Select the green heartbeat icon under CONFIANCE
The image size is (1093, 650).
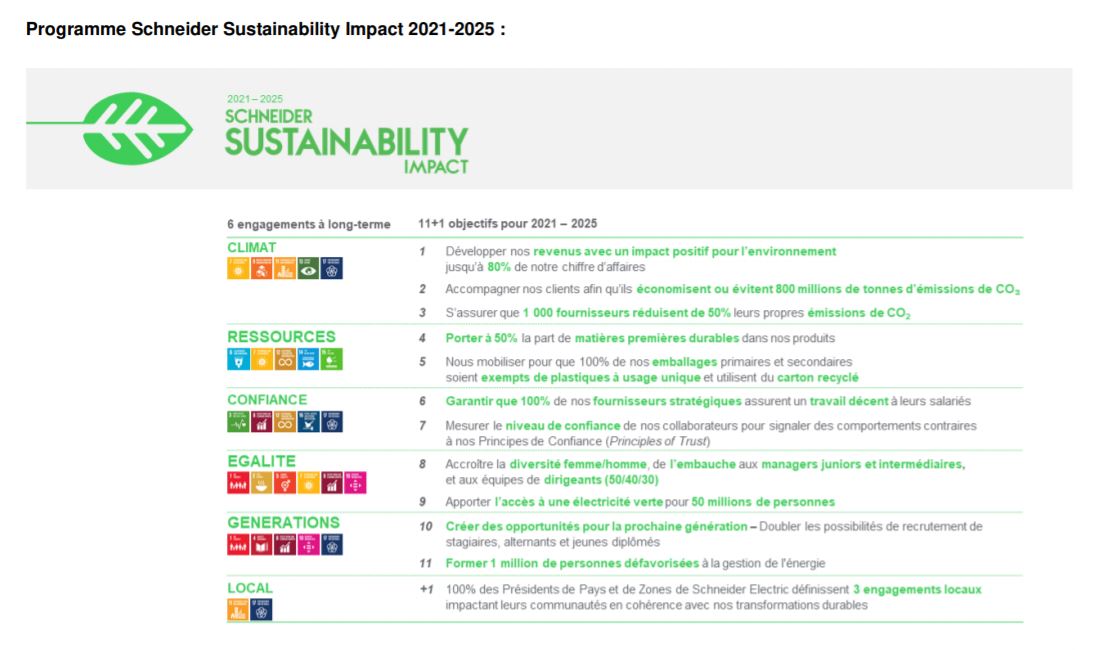238,422
